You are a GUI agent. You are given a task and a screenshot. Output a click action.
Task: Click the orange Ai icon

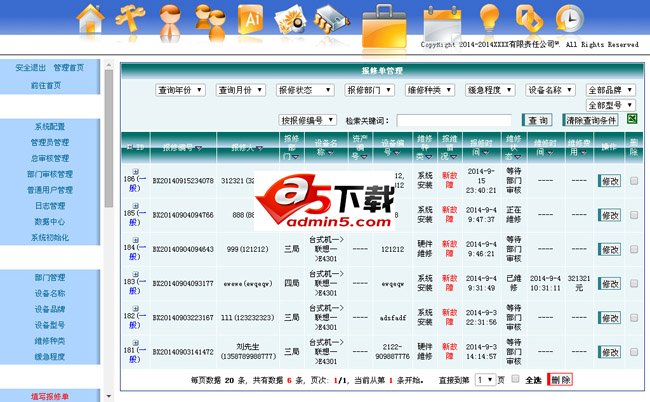point(251,19)
